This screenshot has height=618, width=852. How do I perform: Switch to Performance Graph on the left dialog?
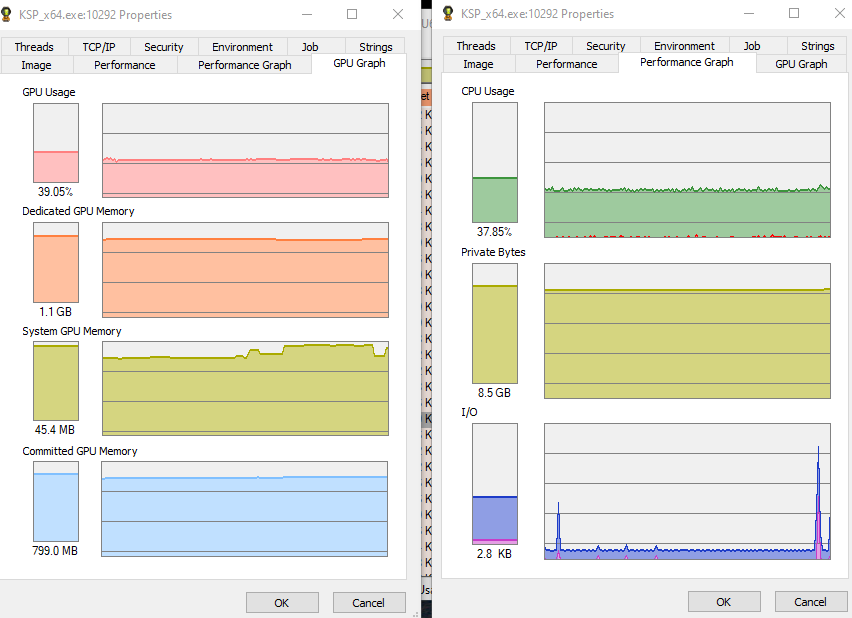pyautogui.click(x=244, y=65)
